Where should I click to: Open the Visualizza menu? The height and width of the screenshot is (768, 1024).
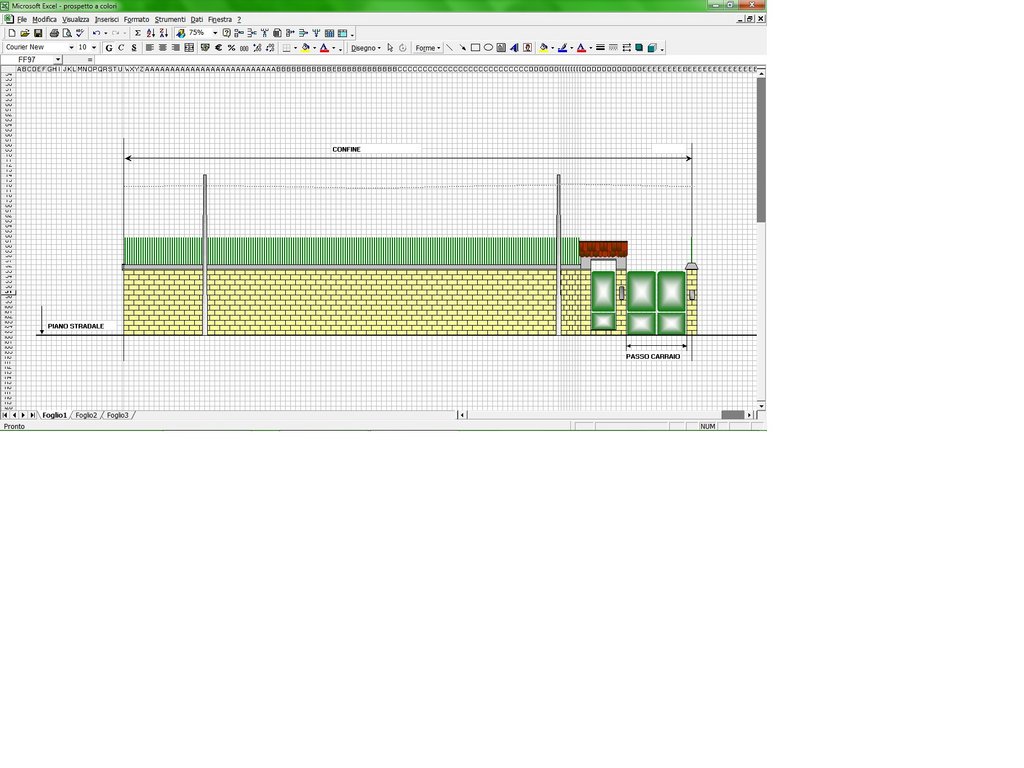pos(75,20)
